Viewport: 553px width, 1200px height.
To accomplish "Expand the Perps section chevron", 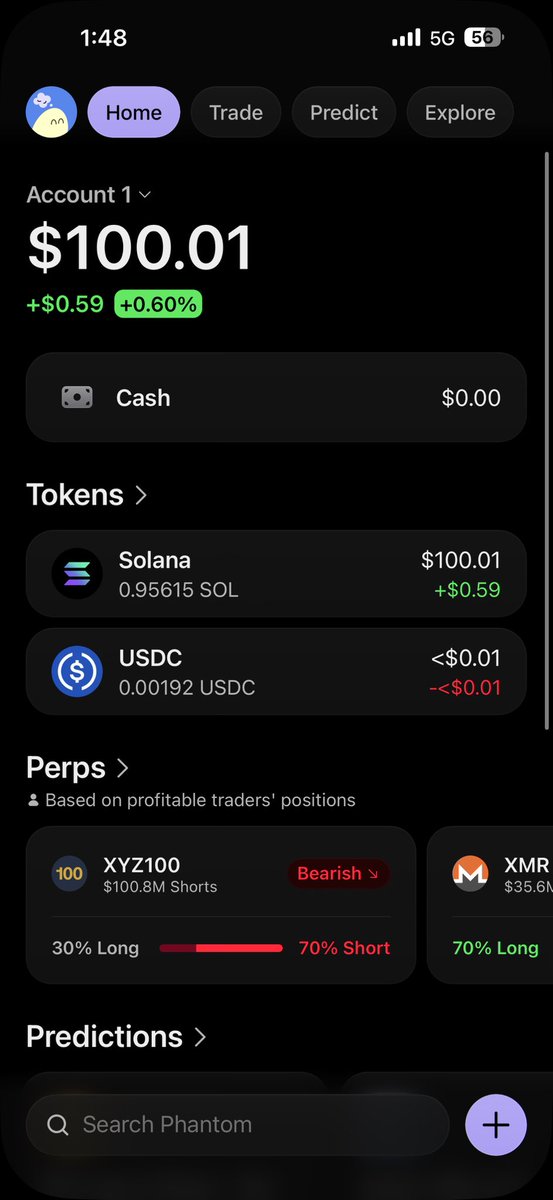I will click(123, 768).
